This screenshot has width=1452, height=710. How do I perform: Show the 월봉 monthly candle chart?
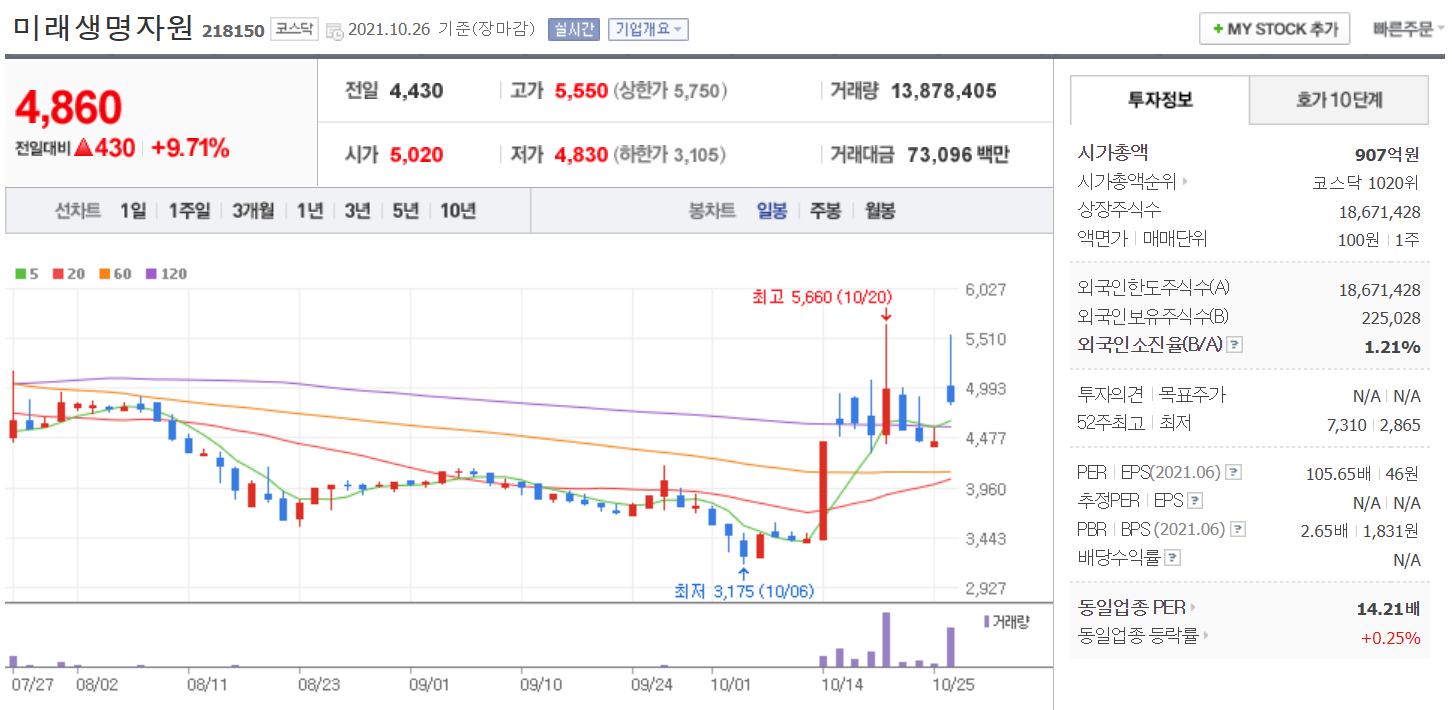coord(880,211)
